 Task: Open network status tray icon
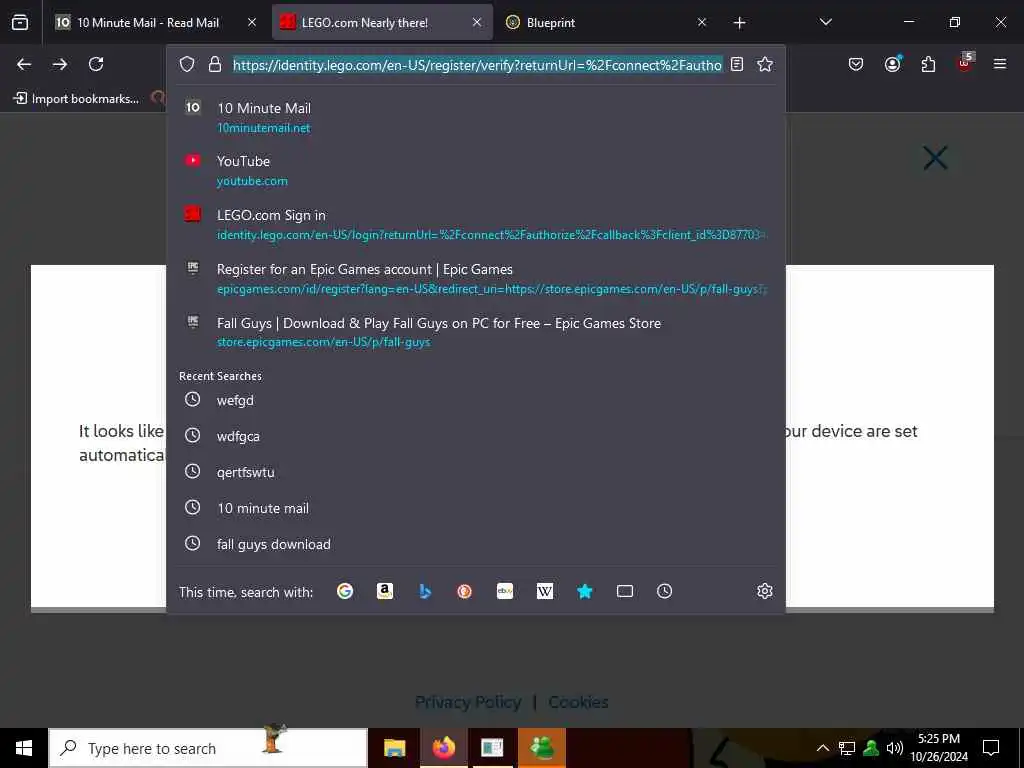tap(846, 748)
